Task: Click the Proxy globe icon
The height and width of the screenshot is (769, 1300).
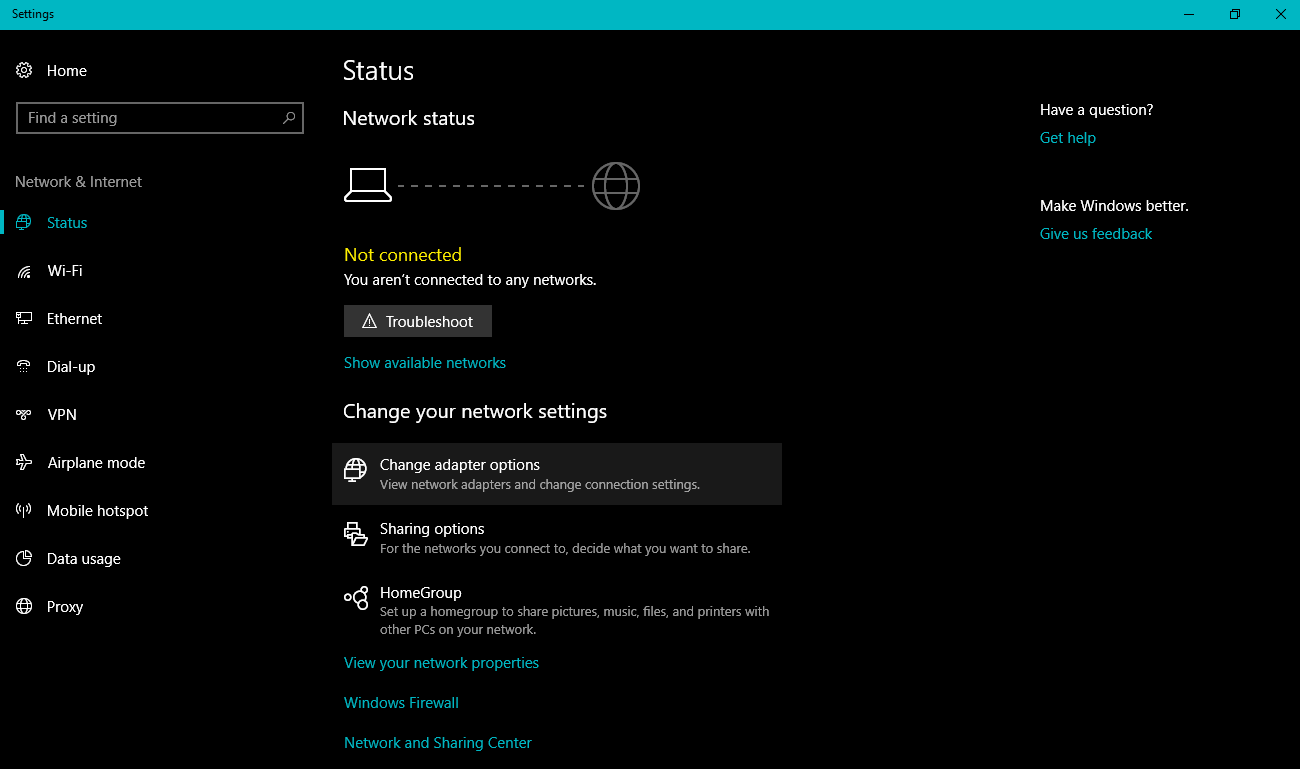Action: tap(23, 606)
